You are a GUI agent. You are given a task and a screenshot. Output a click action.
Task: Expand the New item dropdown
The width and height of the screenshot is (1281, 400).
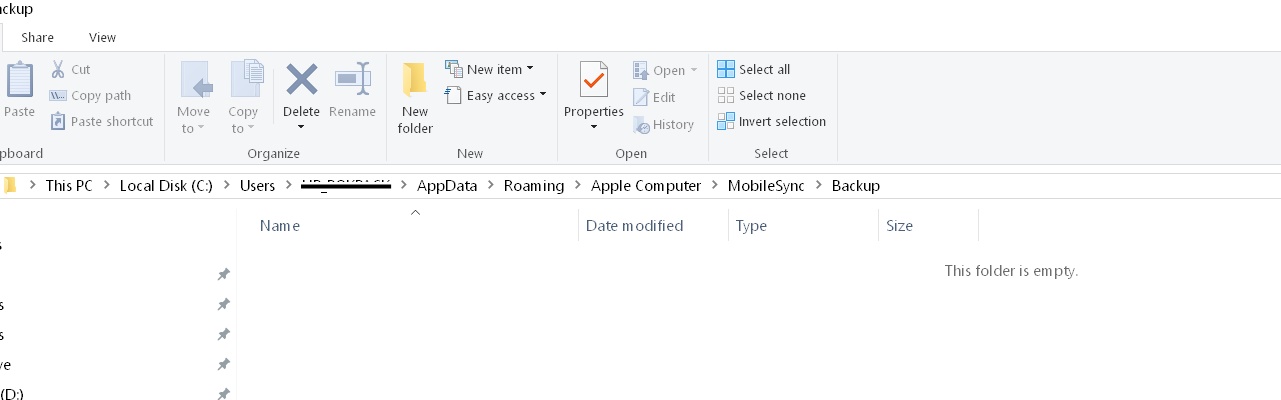[x=489, y=69]
